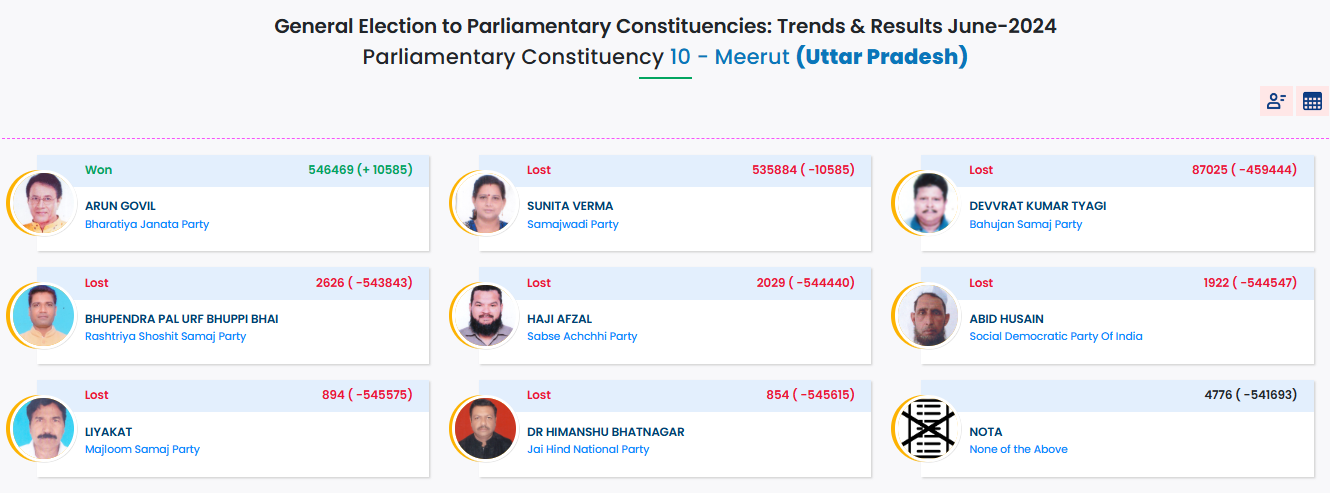Click Social Democratic Party Of India label
This screenshot has height=493, width=1330.
click(x=1055, y=337)
